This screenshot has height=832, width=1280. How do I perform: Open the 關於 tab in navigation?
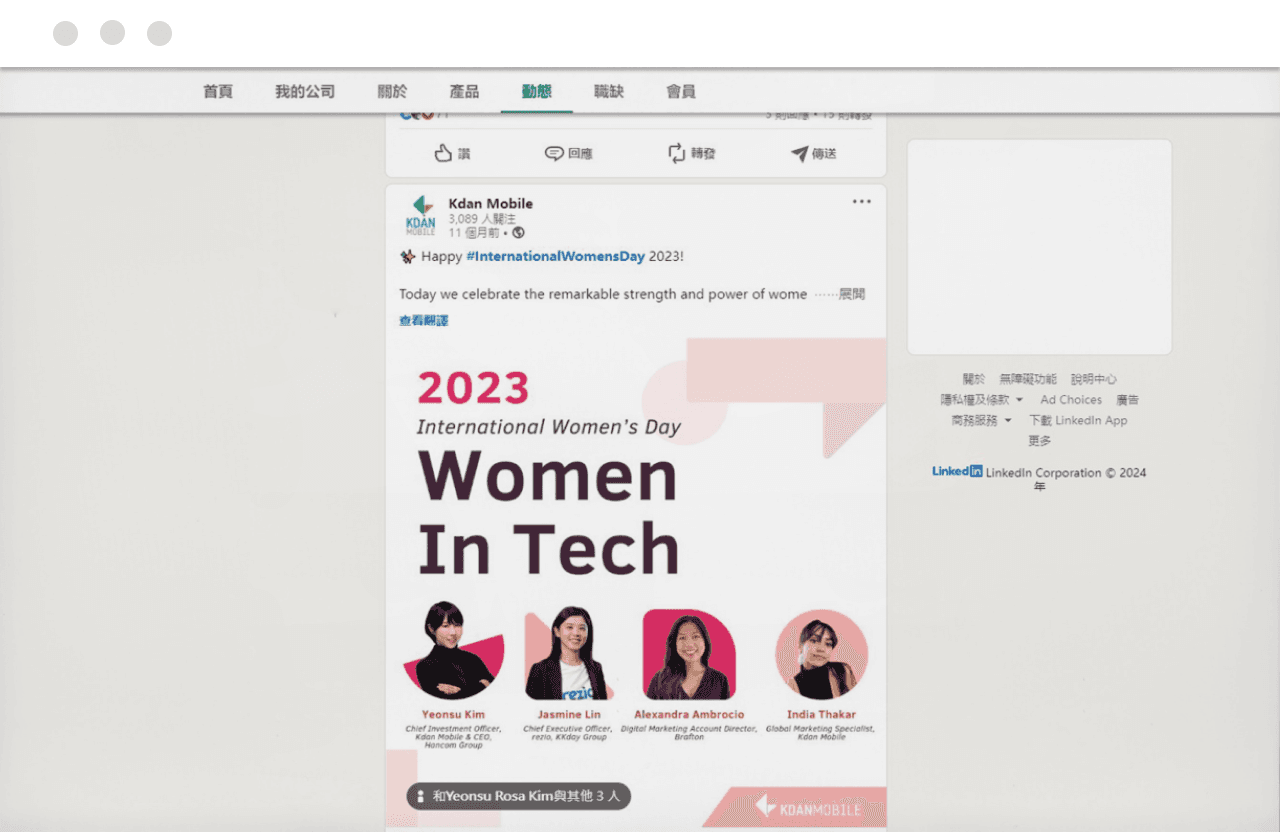pyautogui.click(x=392, y=91)
